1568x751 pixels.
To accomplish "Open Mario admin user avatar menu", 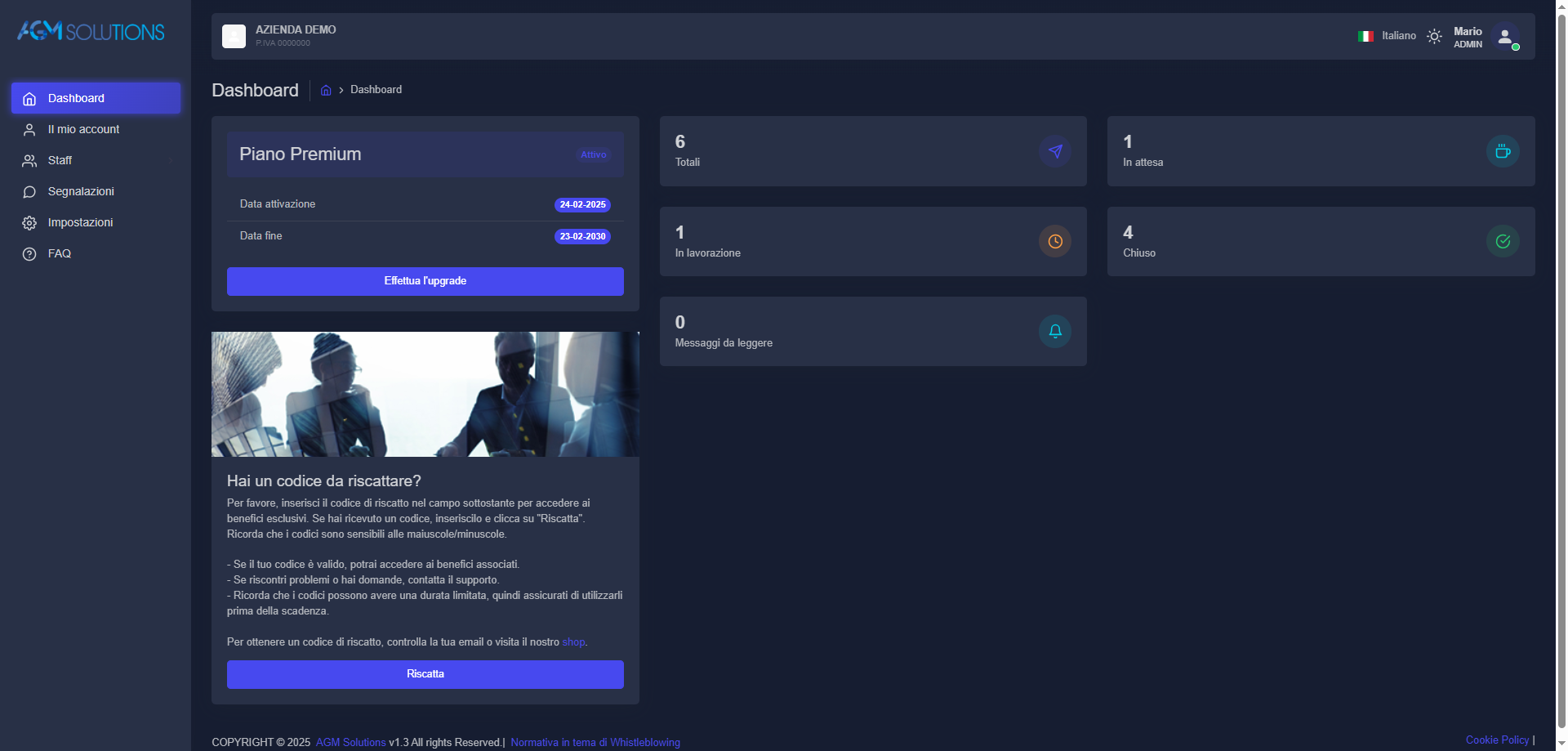I will (1504, 37).
